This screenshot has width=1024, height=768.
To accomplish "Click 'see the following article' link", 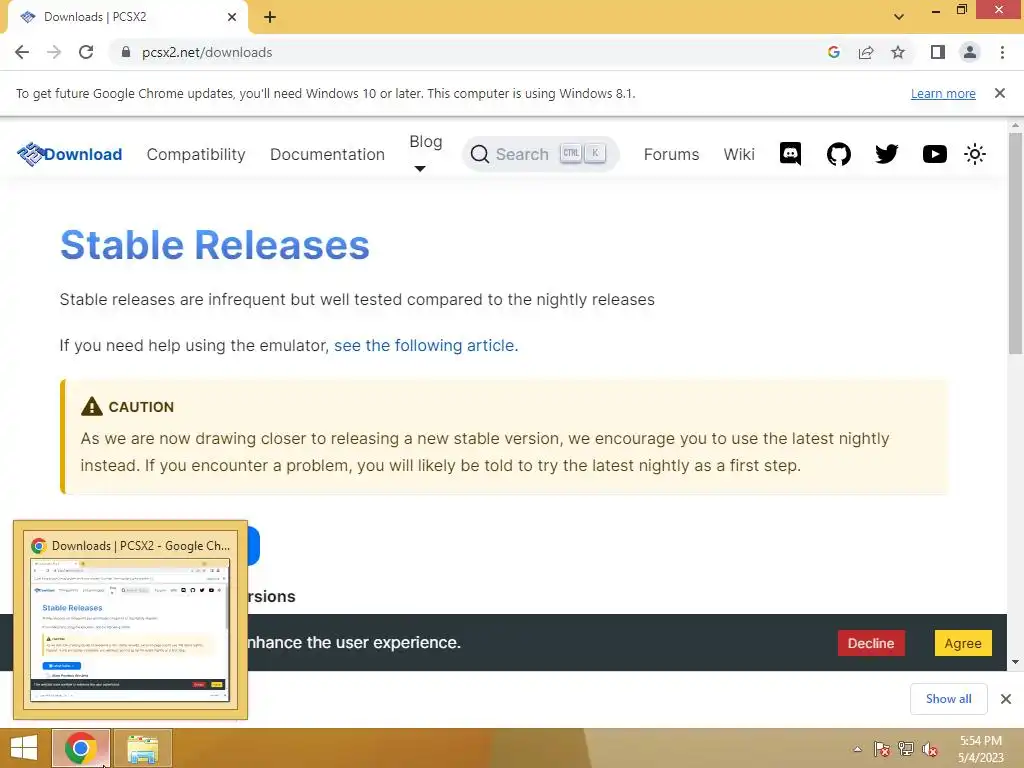I will 426,345.
